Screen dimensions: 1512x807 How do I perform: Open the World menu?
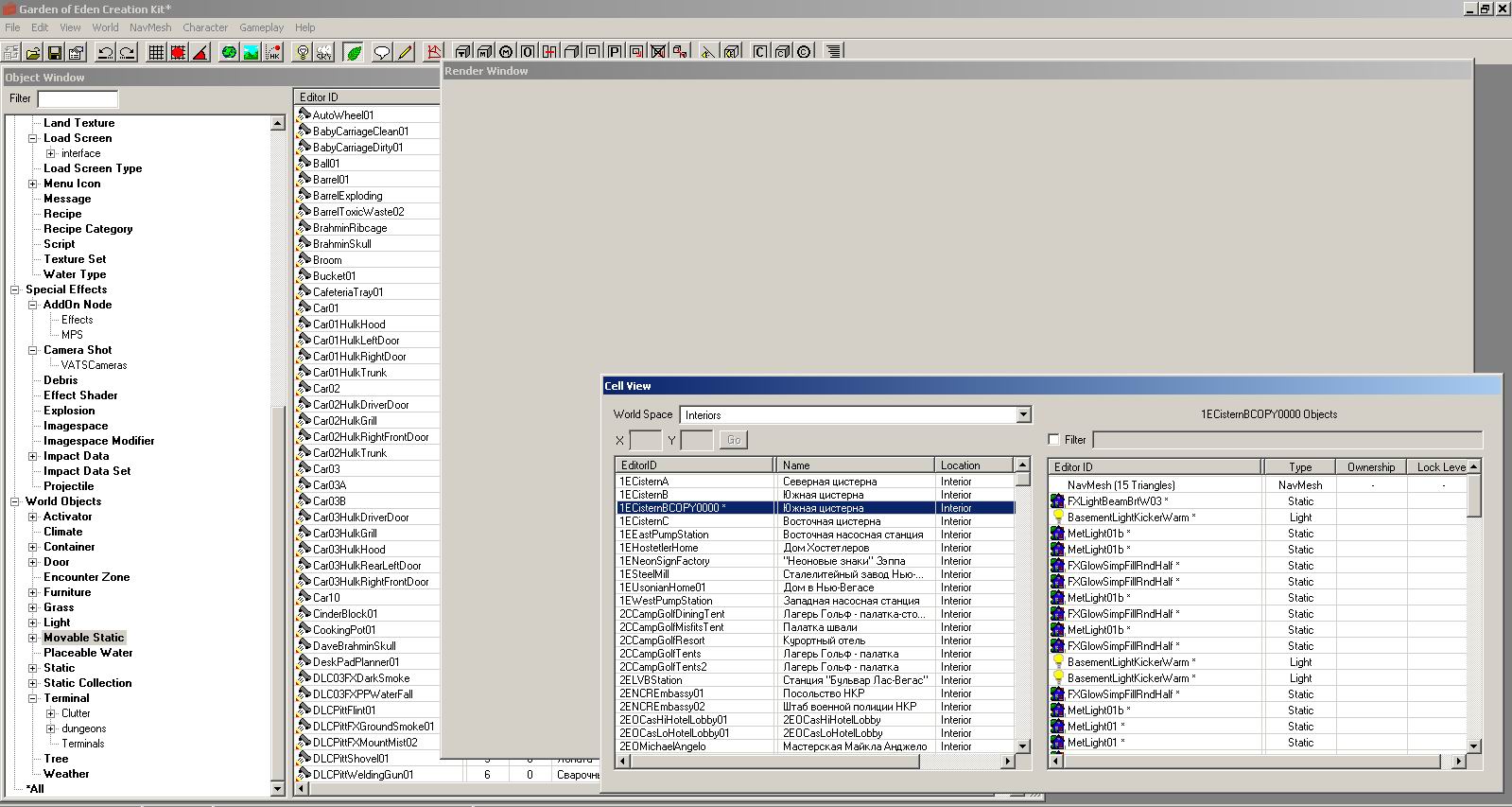105,27
